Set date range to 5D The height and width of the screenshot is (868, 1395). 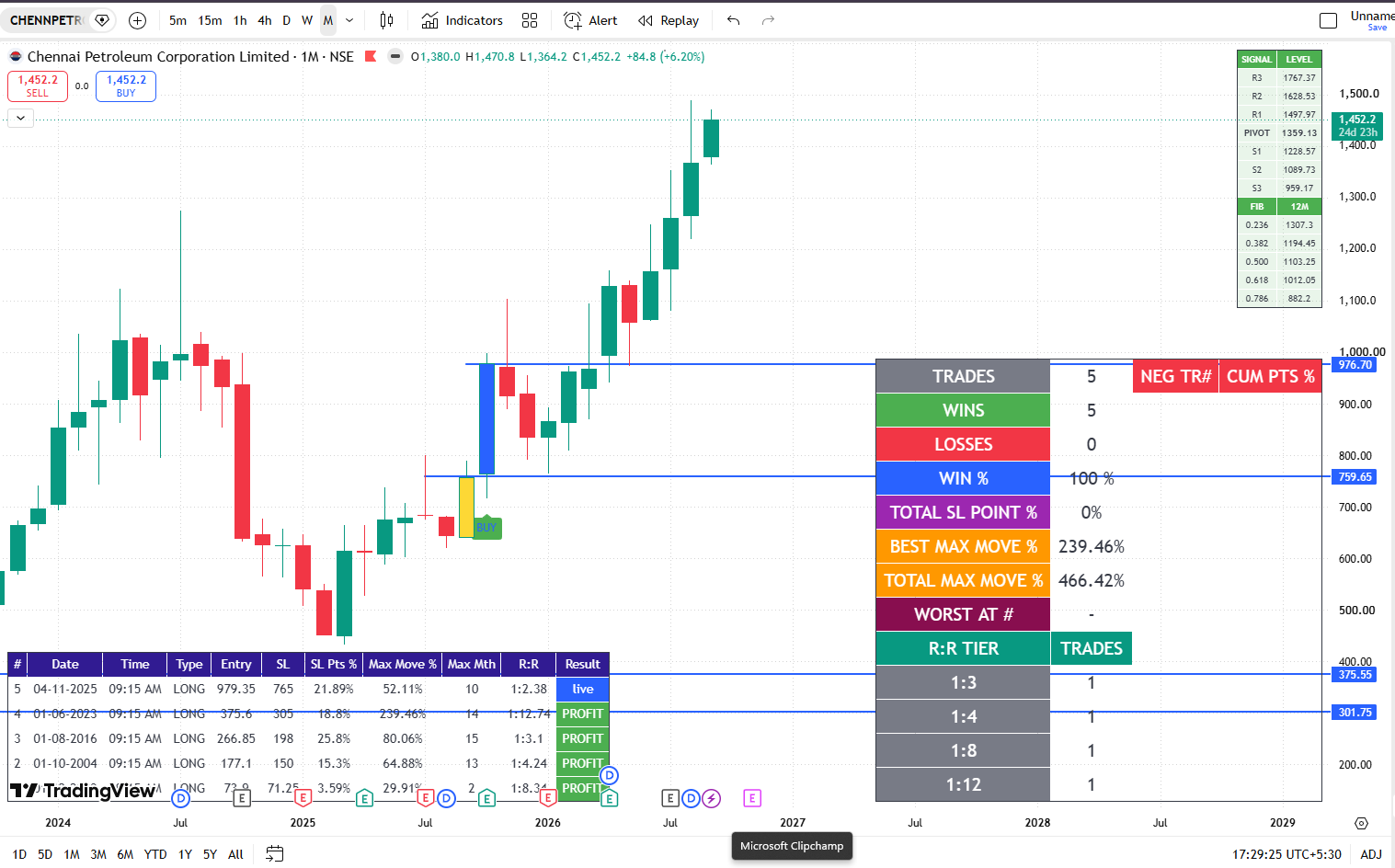coord(45,854)
